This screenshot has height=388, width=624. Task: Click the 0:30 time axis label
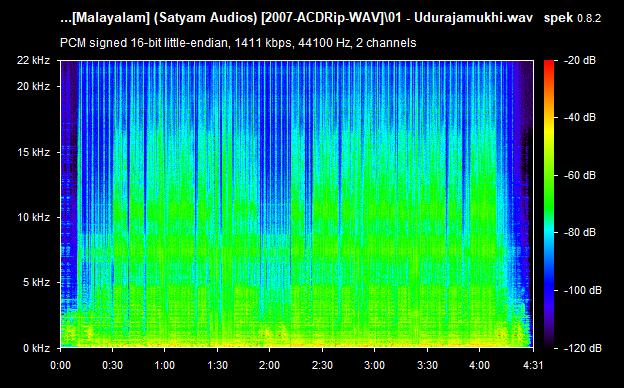point(113,365)
